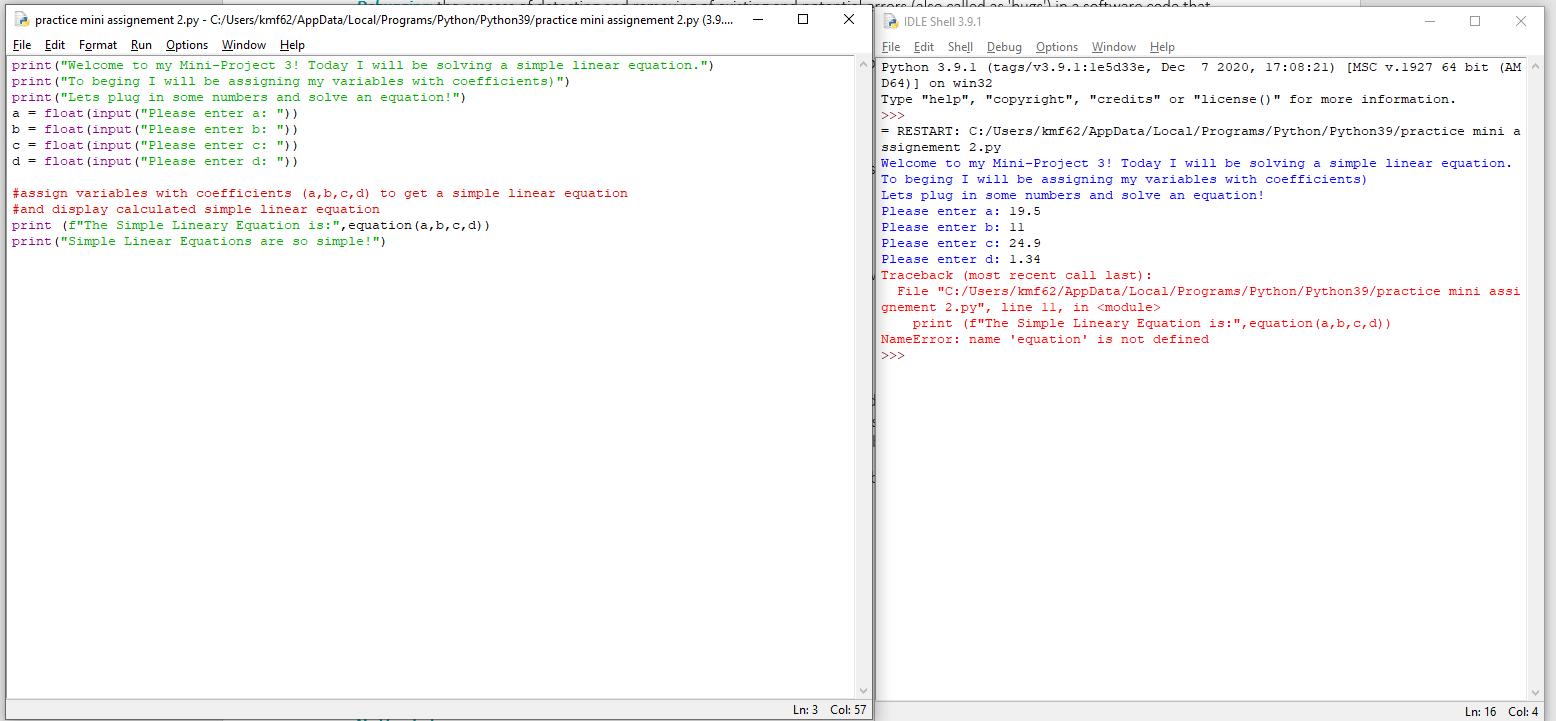This screenshot has width=1556, height=721.
Task: Open the Options menu in the editor window
Action: click(187, 45)
